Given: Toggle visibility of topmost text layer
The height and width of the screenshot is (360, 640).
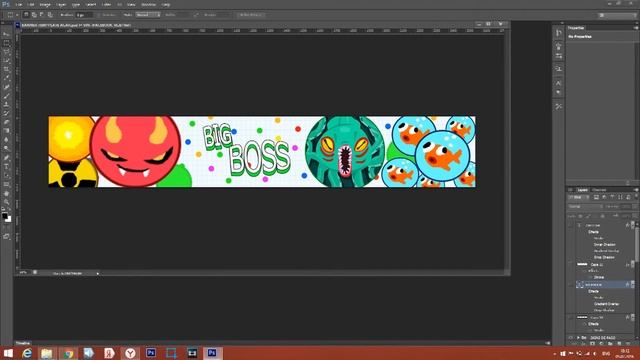Looking at the screenshot, I should coord(571,225).
